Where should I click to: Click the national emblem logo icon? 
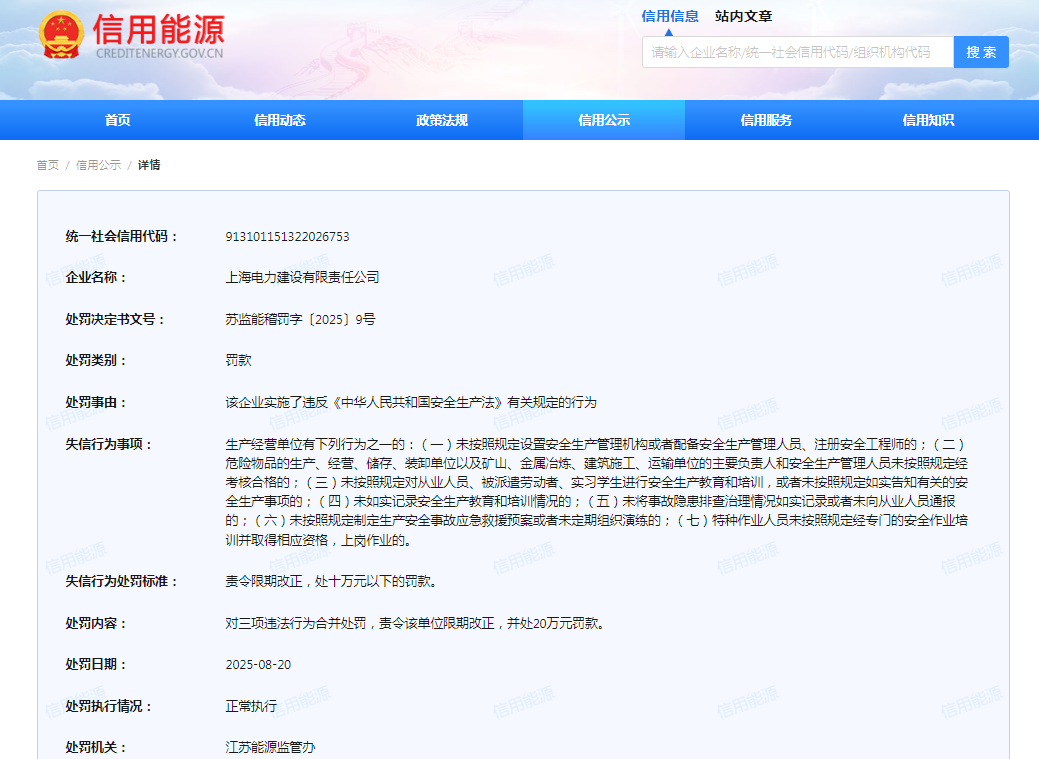tap(62, 35)
